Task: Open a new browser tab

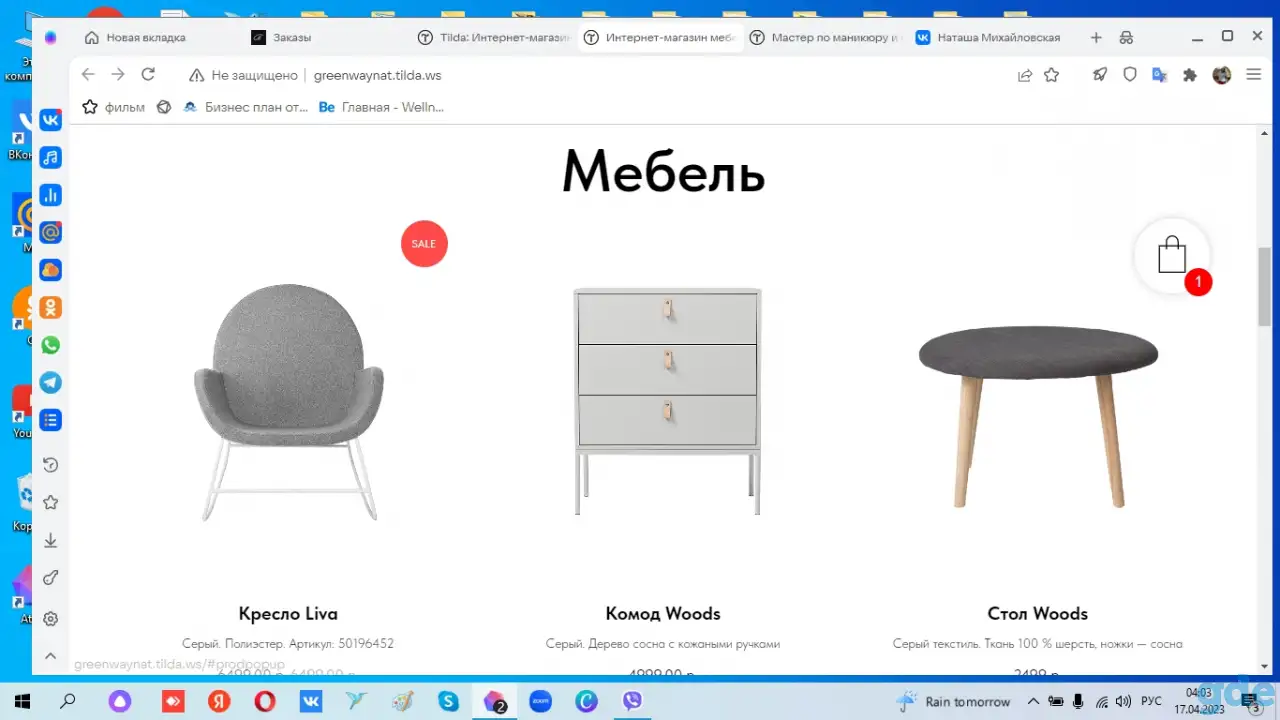Action: 1096,38
